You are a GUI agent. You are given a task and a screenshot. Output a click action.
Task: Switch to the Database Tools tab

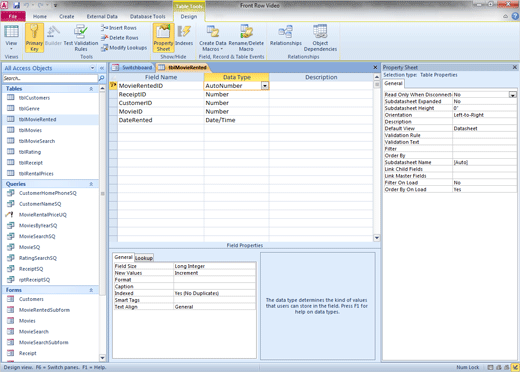tap(147, 16)
